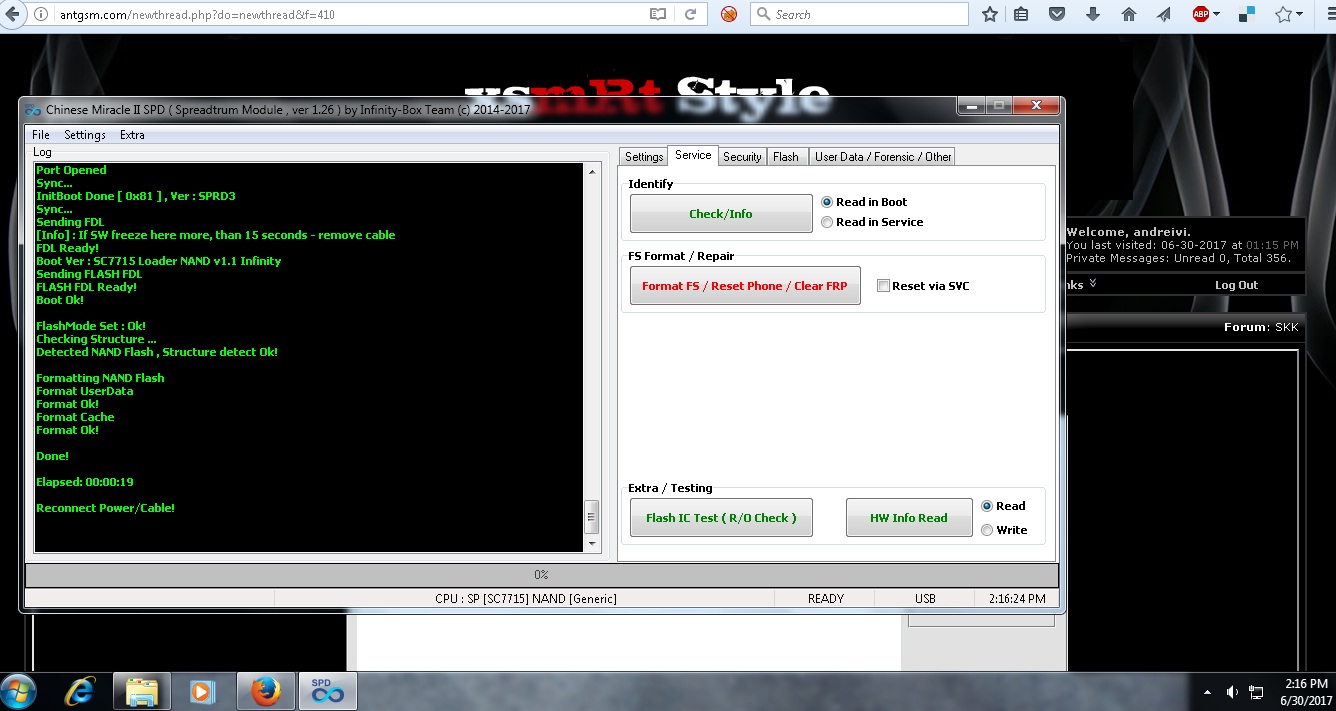1336x711 pixels.
Task: Bookmark this page with the star icon
Action: click(990, 14)
